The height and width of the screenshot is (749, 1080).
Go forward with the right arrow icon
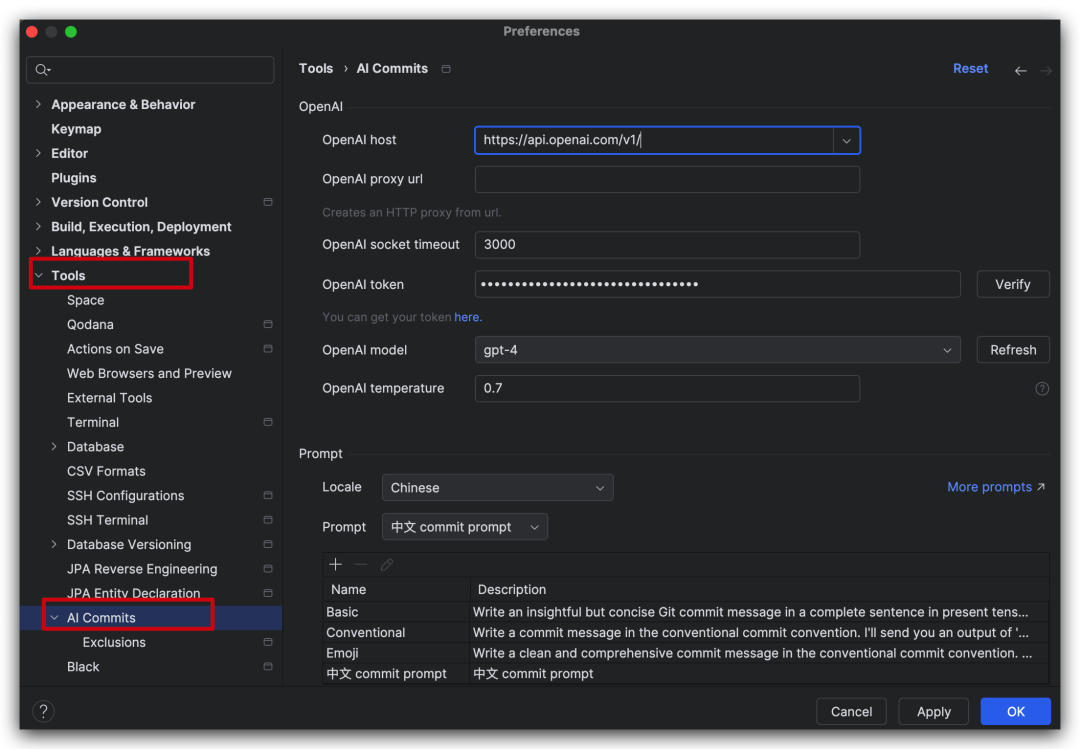pyautogui.click(x=1046, y=70)
